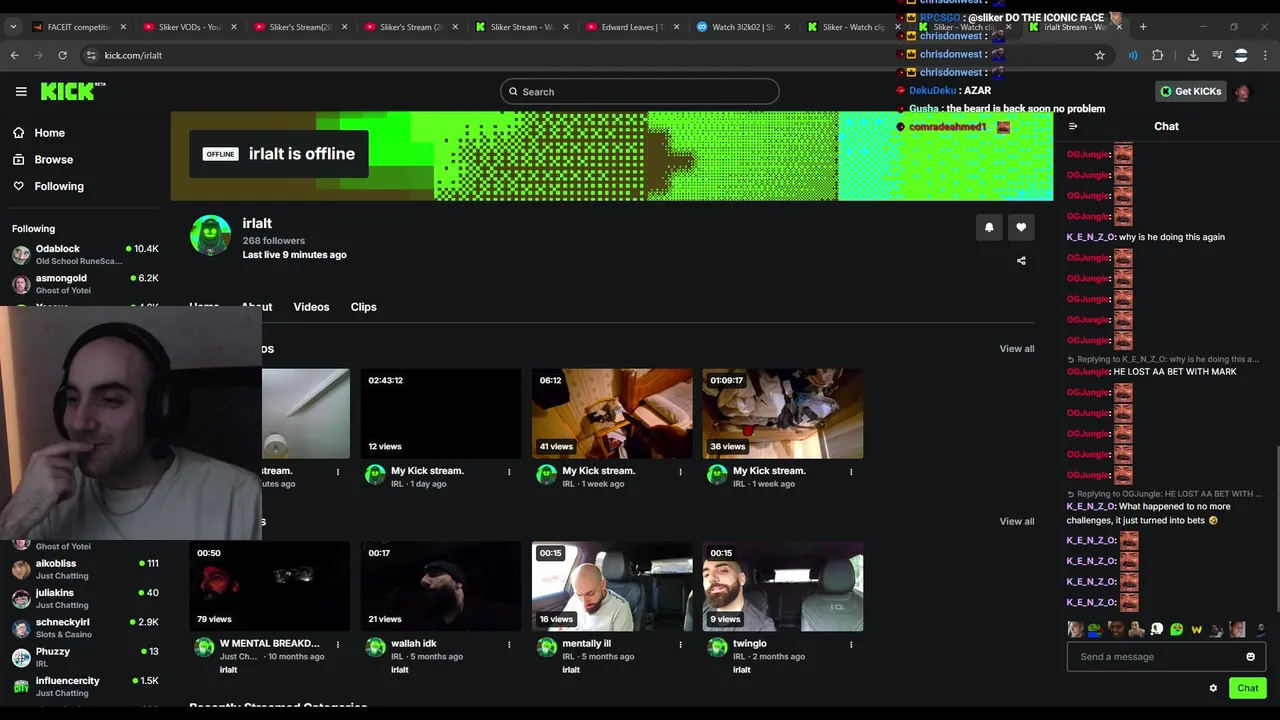Open the juliakins channel in sidebar
The image size is (1280, 720).
(x=85, y=598)
